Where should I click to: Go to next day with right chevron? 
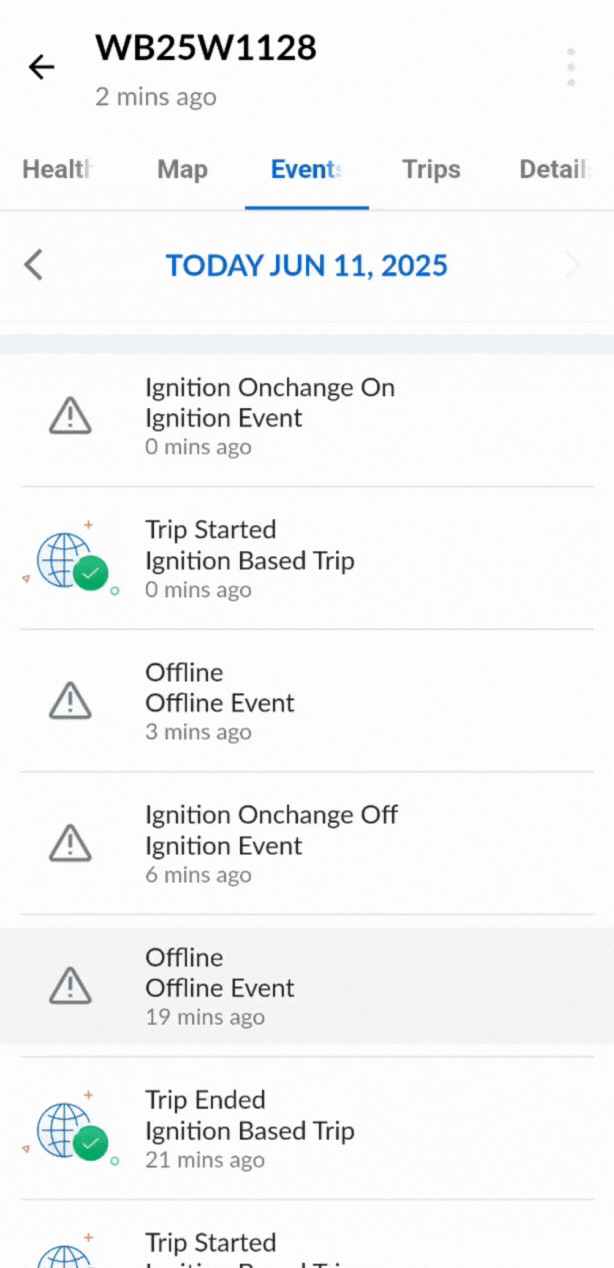572,265
